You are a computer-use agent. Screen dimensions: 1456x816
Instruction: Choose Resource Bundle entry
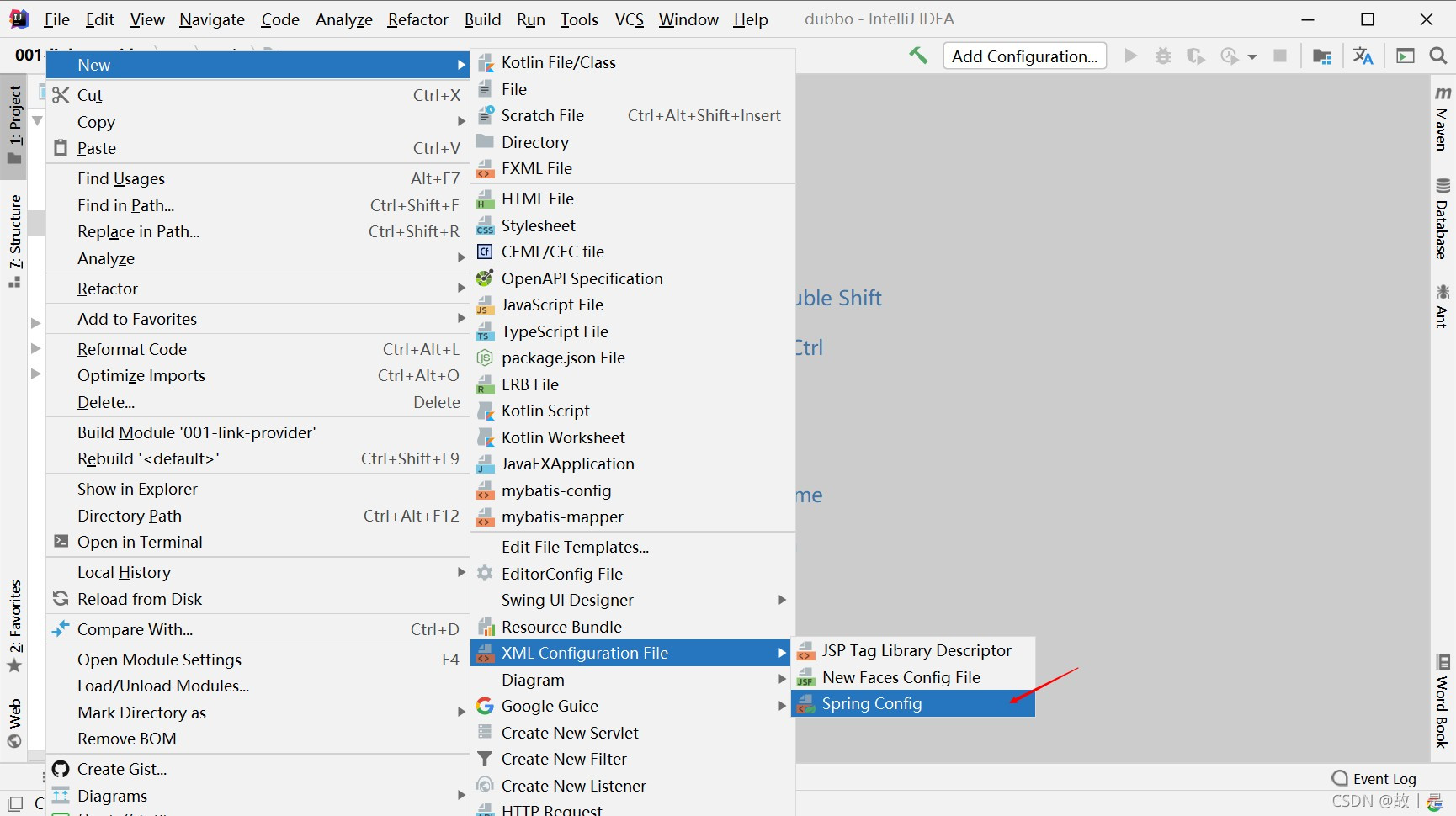point(633,627)
